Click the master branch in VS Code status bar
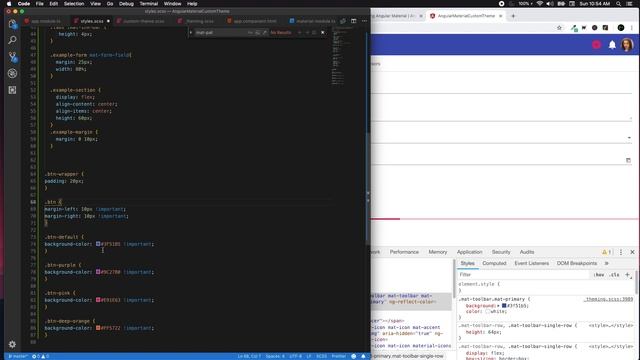 tap(18, 356)
